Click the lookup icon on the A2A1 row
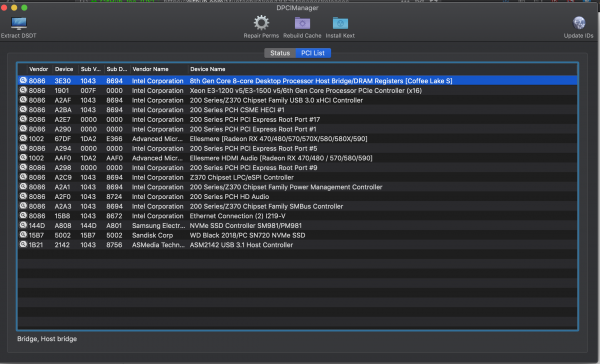 [x=23, y=187]
